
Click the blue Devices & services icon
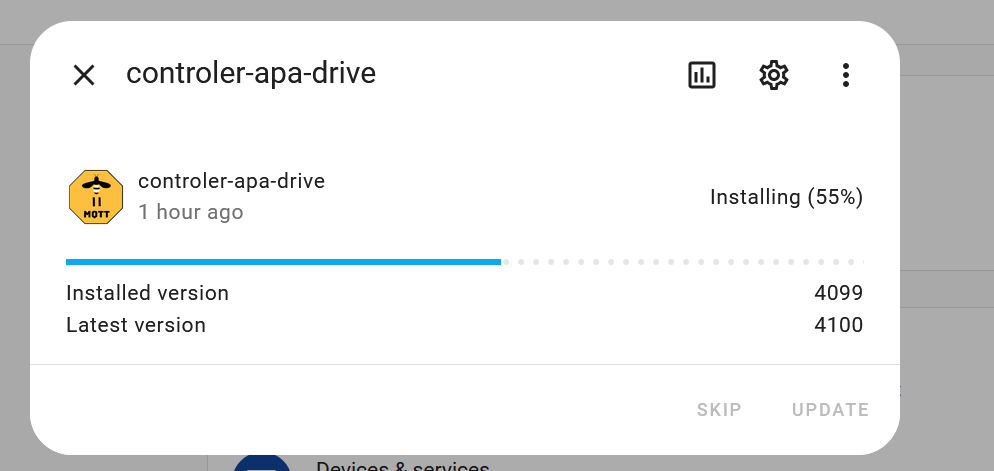[x=262, y=463]
